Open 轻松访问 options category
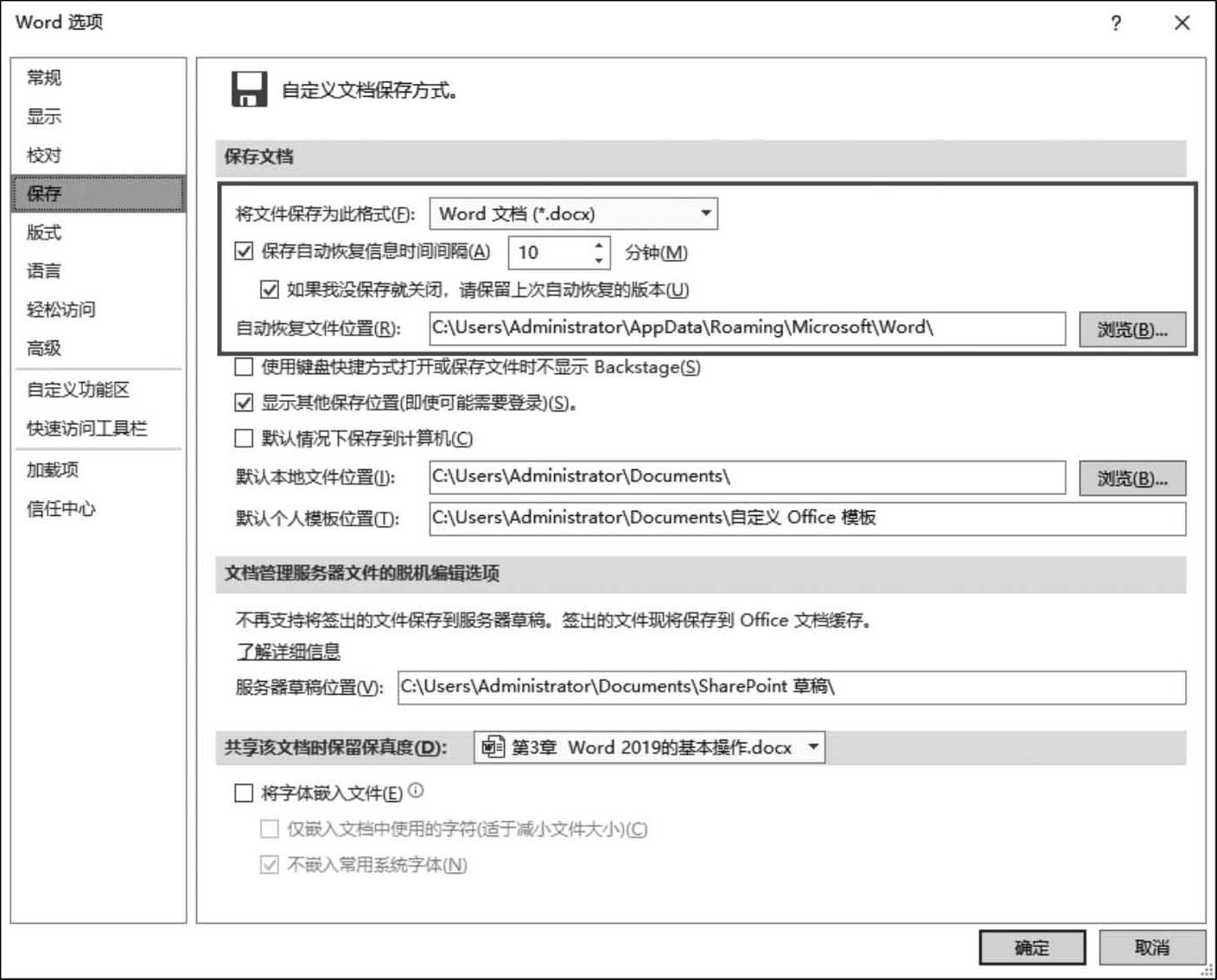 tap(99, 309)
